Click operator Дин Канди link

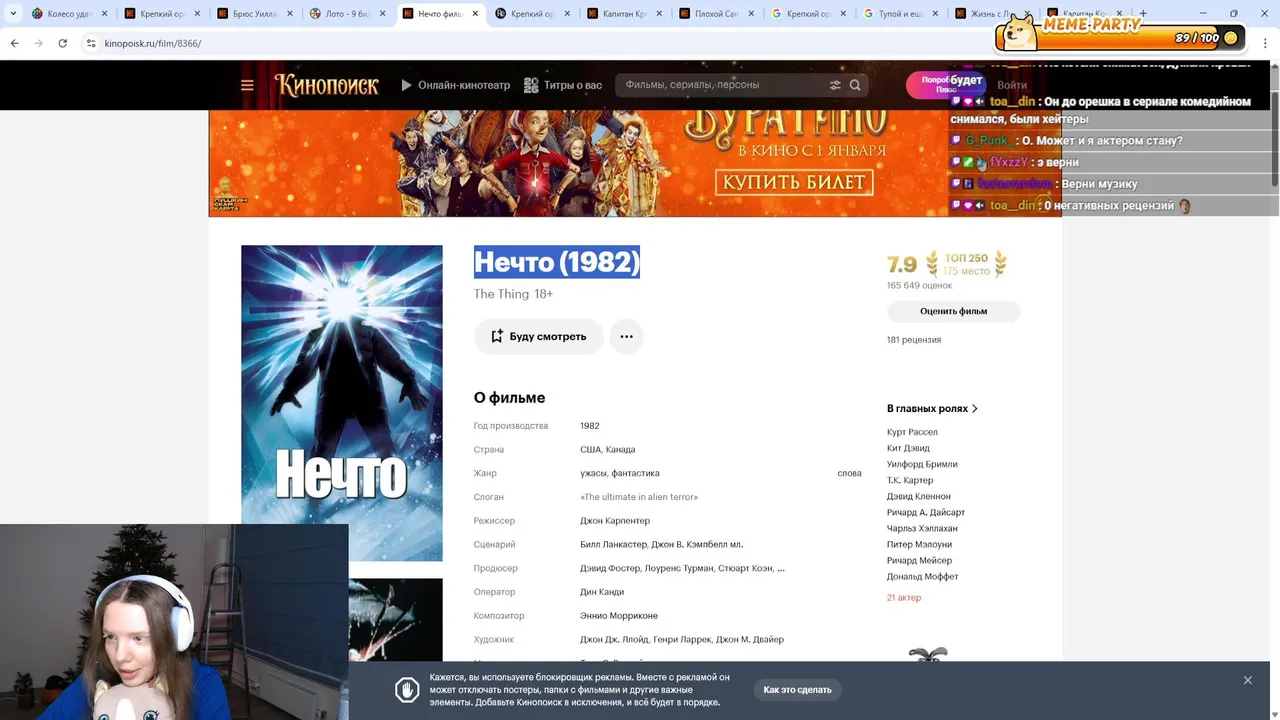pyautogui.click(x=601, y=592)
